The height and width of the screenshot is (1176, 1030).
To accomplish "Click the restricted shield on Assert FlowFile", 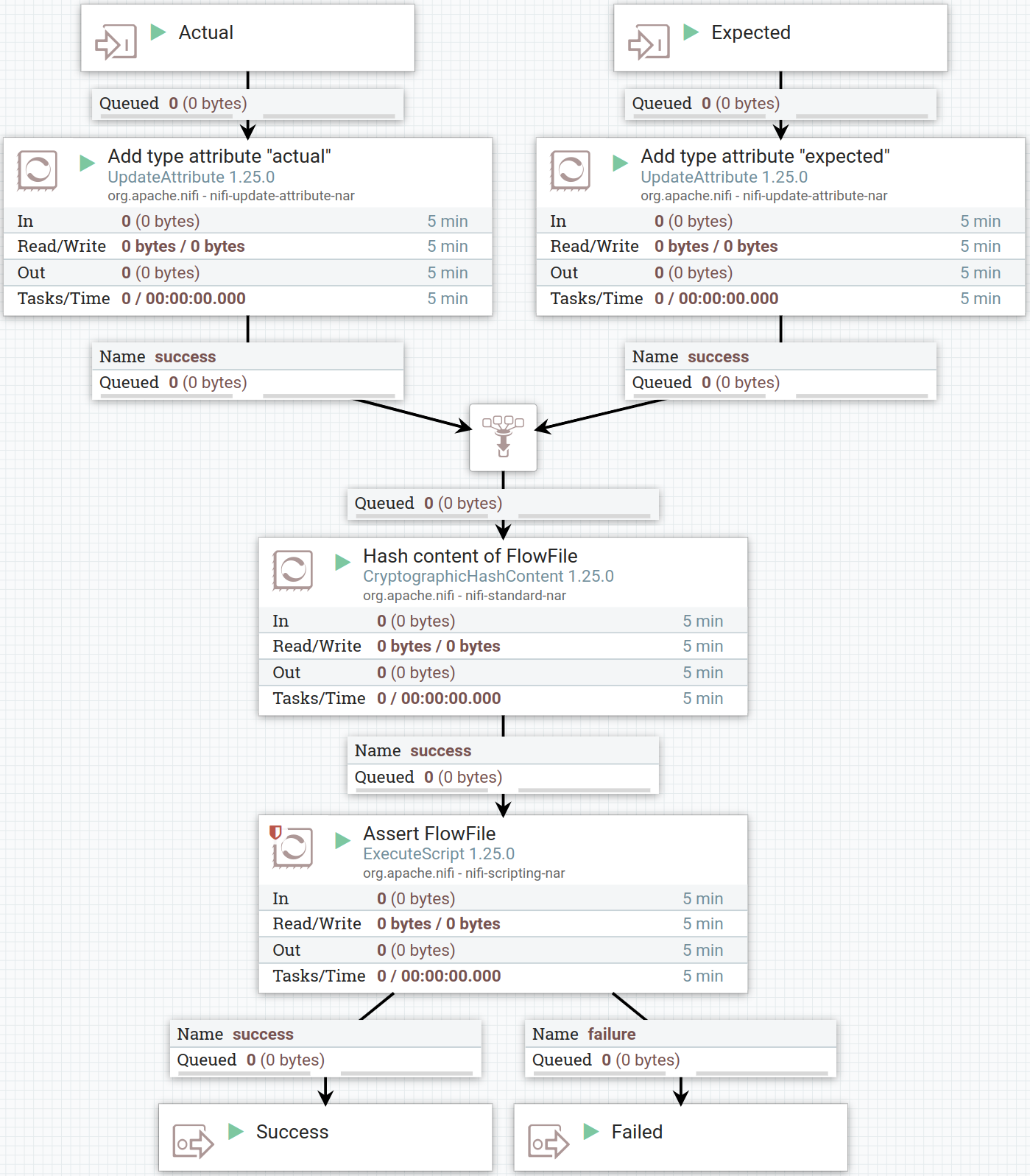I will [275, 832].
